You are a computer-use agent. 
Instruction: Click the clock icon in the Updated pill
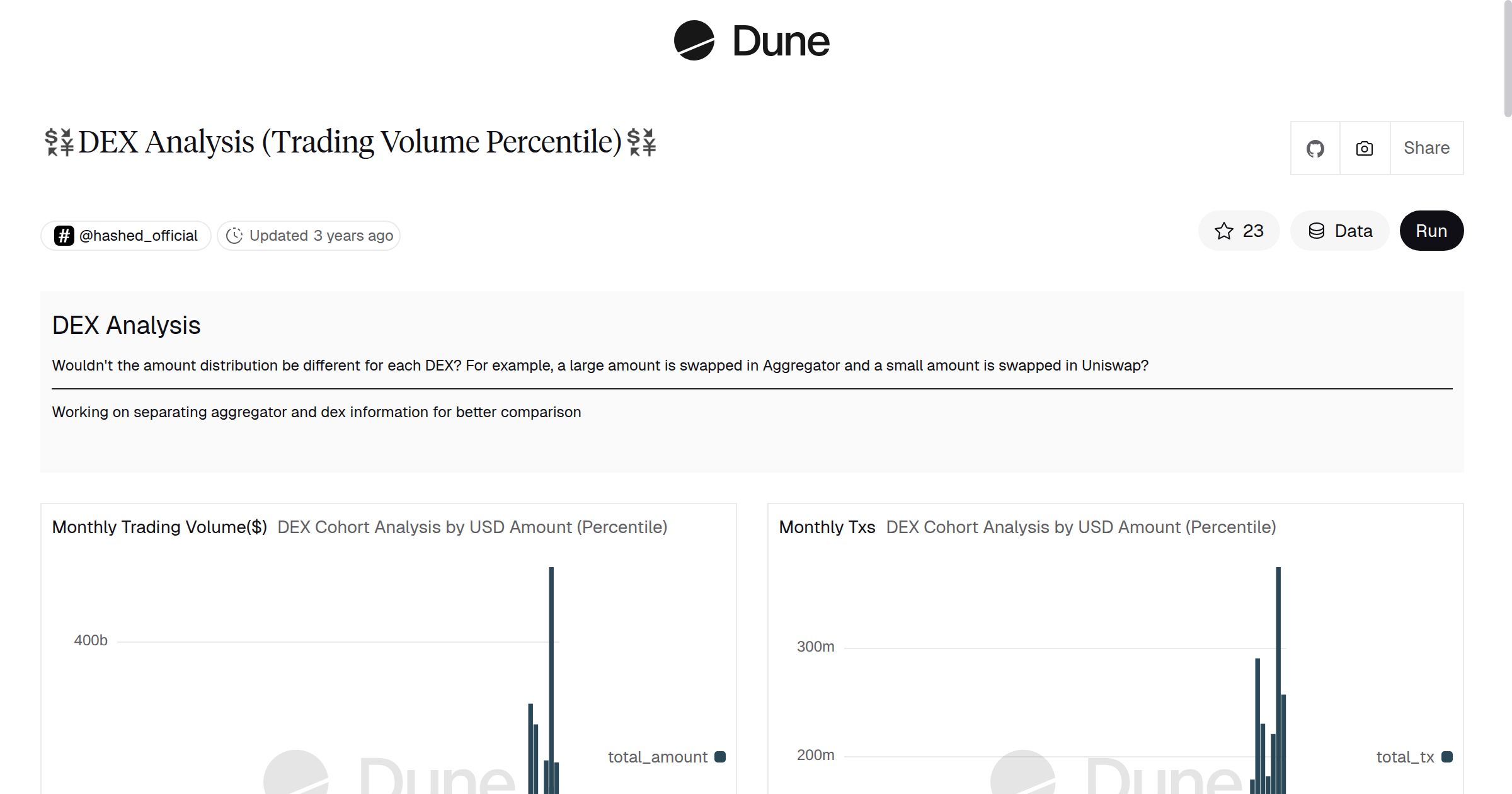click(234, 235)
